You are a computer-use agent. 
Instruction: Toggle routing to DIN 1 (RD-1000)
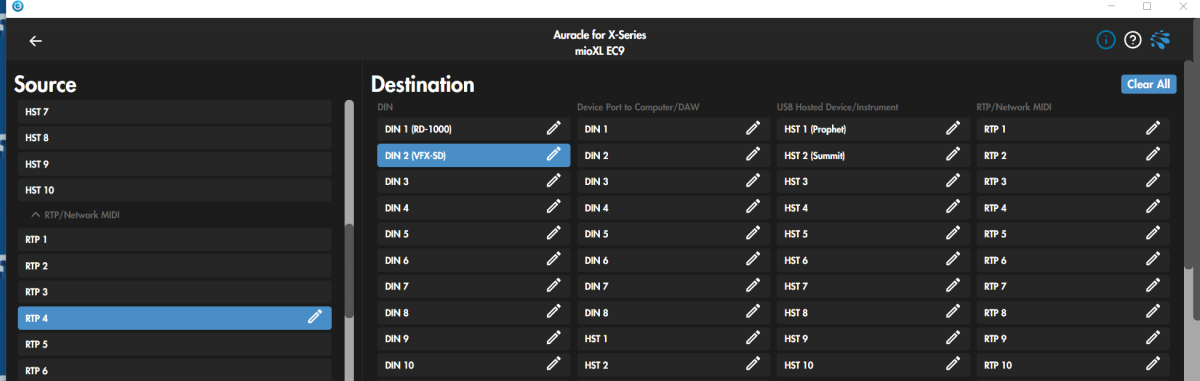click(x=473, y=129)
